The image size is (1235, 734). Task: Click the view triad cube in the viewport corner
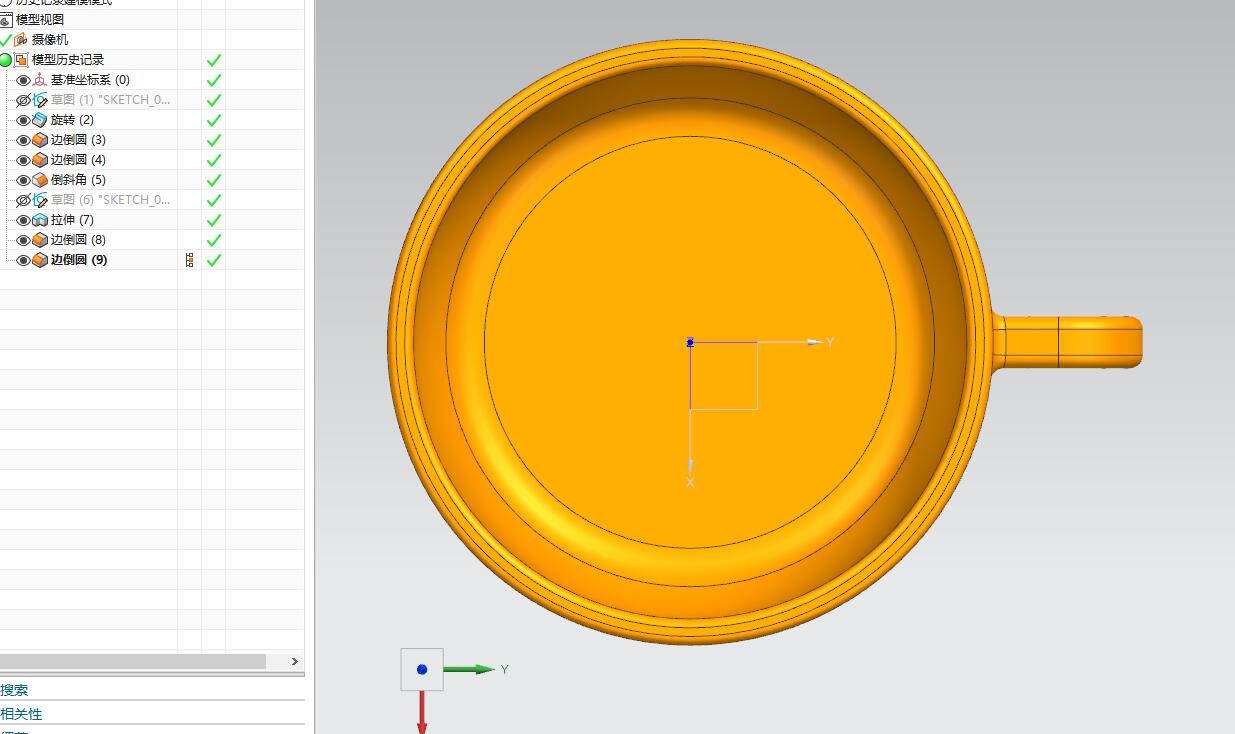pyautogui.click(x=422, y=669)
